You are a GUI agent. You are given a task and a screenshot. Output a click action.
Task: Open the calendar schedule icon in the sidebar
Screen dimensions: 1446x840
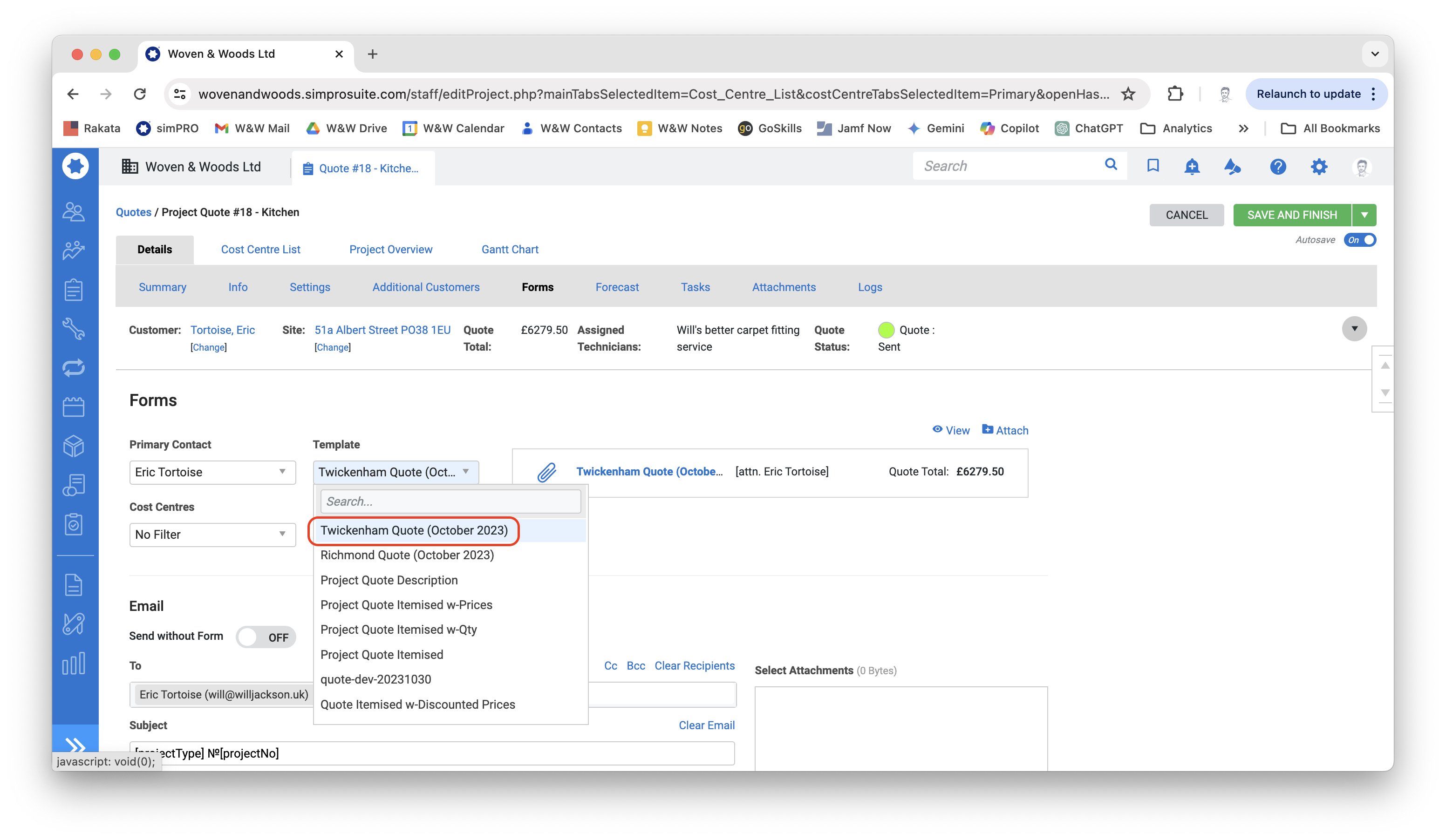[x=74, y=407]
